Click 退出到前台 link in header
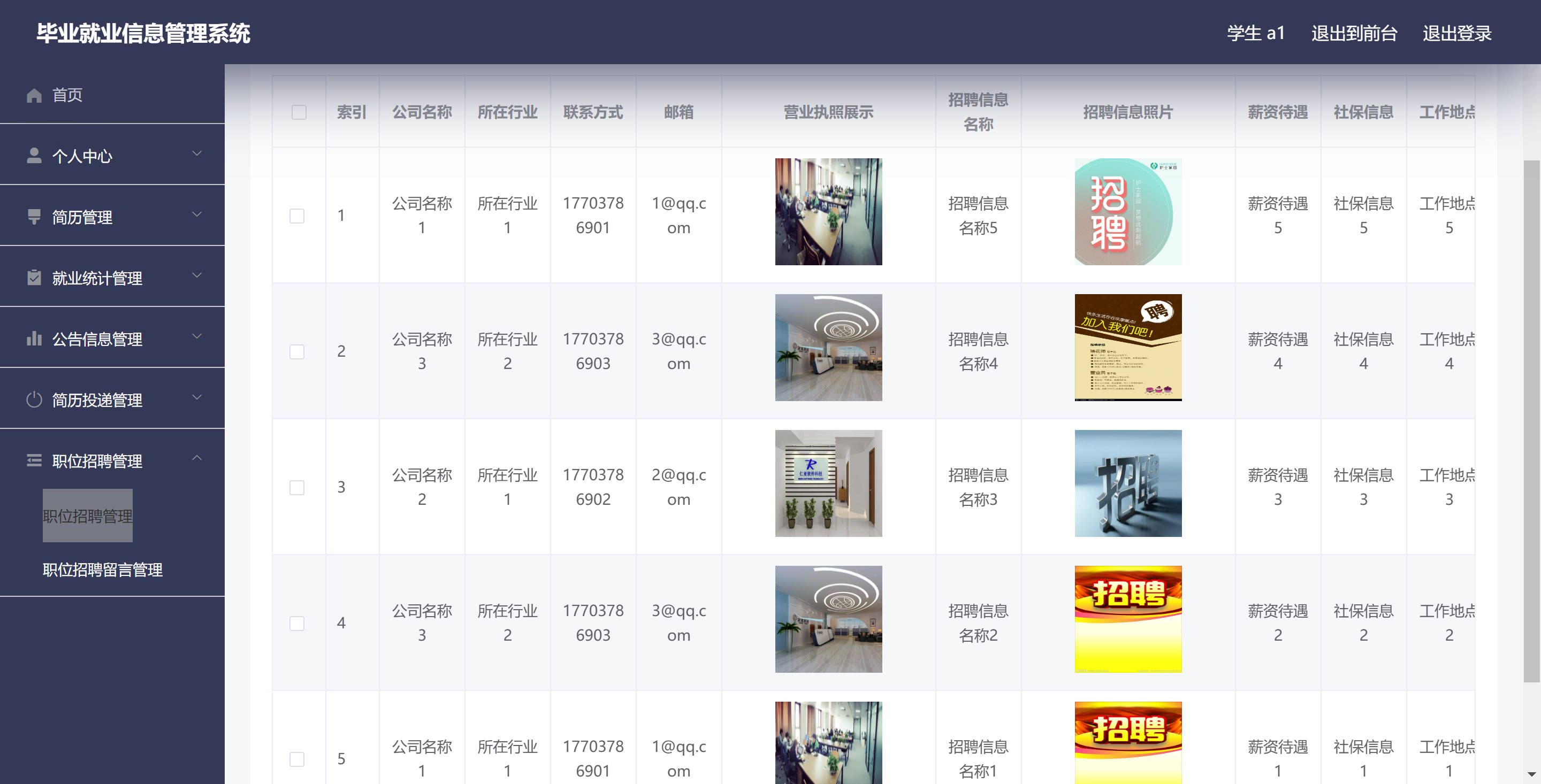Image resolution: width=1541 pixels, height=784 pixels. 1354,33
